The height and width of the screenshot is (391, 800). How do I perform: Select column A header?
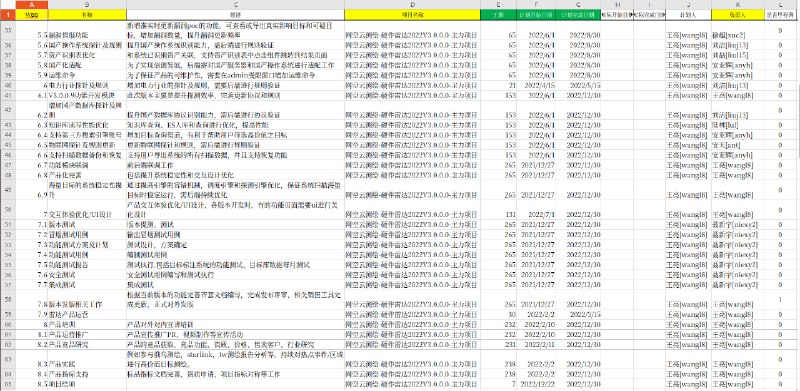point(32,5)
